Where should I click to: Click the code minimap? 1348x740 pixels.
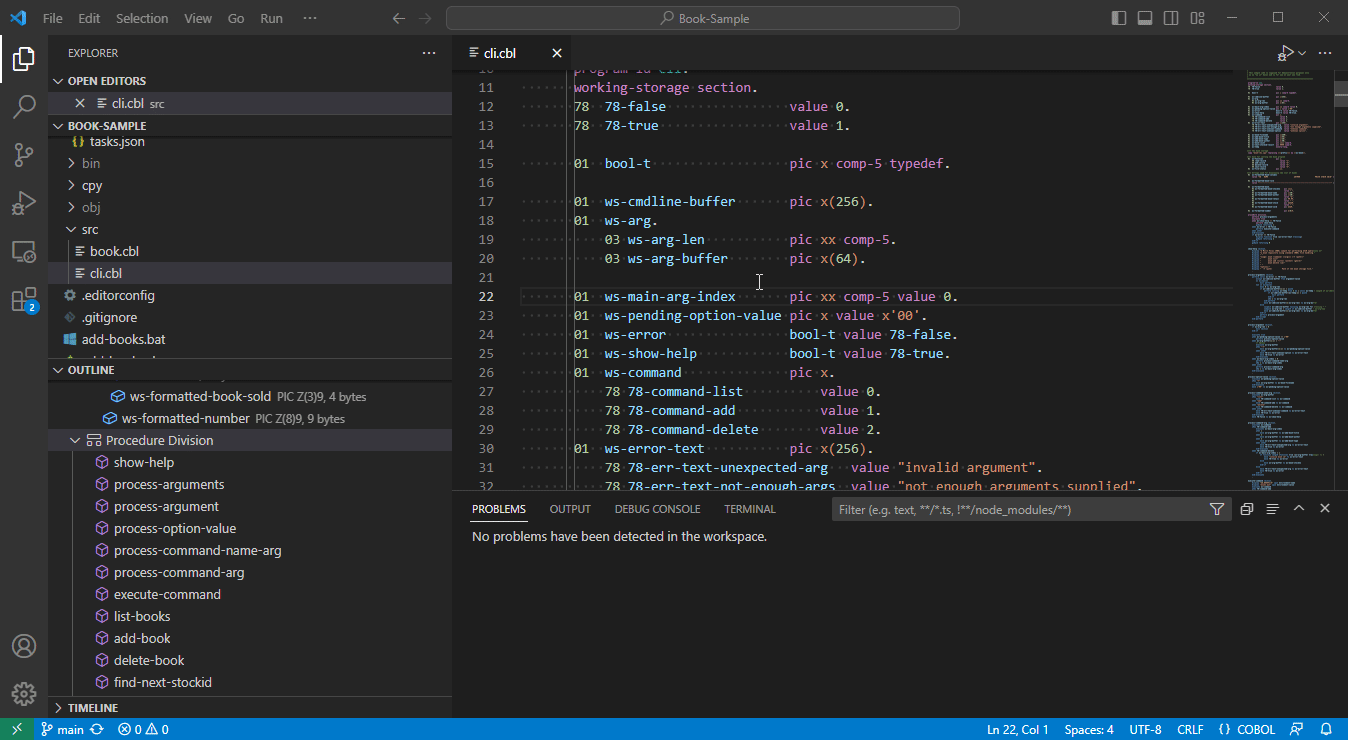pyautogui.click(x=1289, y=280)
